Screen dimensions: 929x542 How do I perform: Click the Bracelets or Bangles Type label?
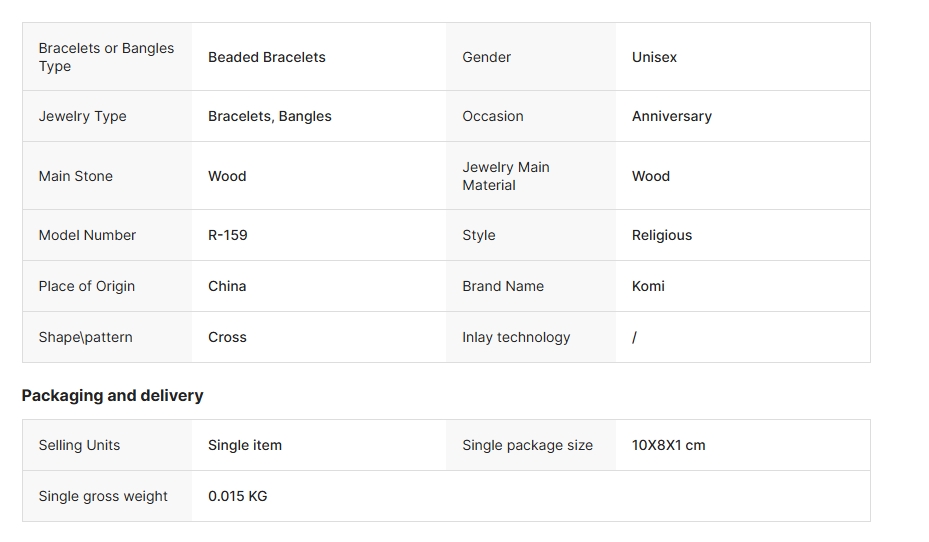point(105,57)
